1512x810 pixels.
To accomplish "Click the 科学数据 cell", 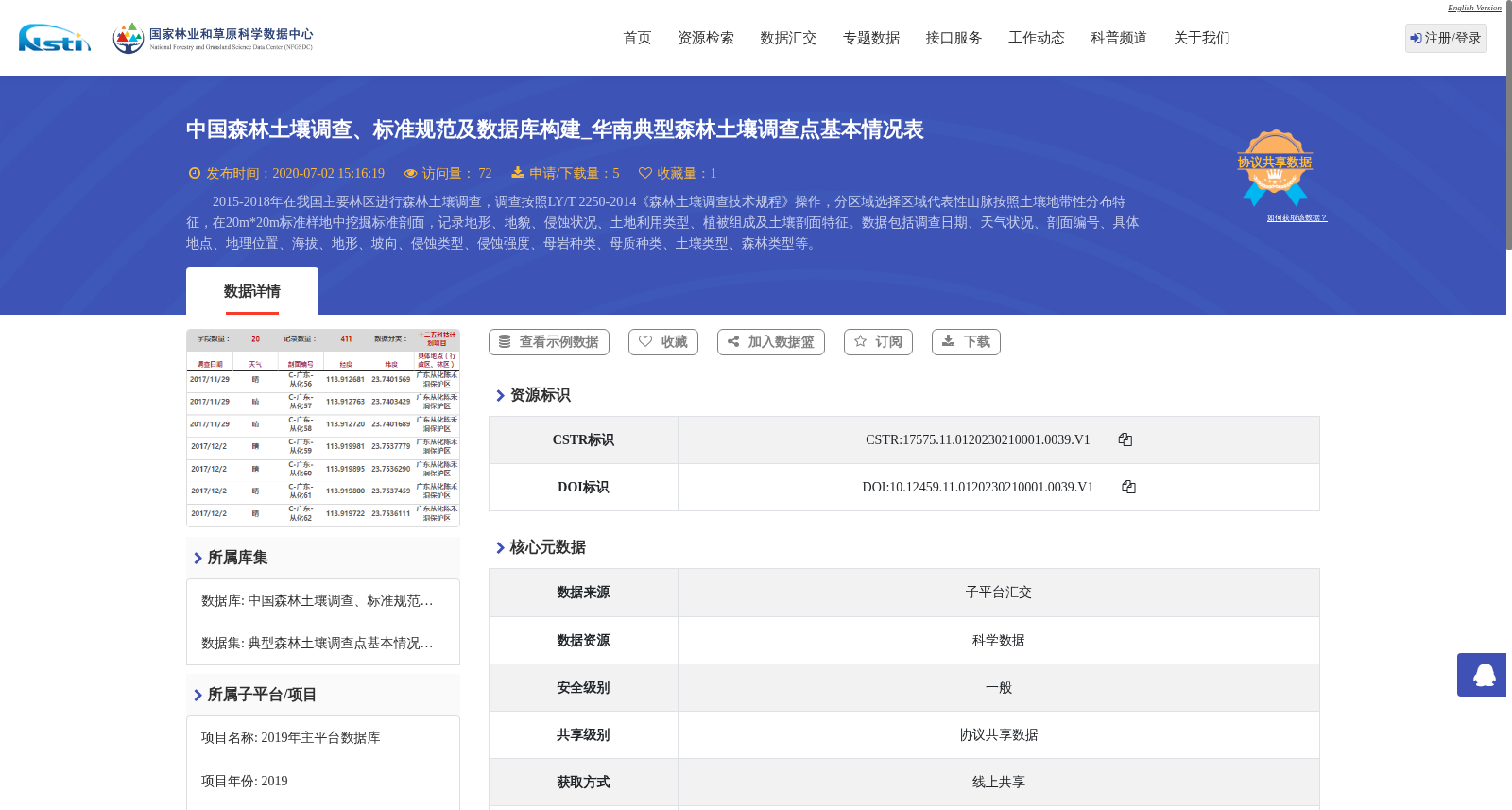I will click(x=999, y=641).
